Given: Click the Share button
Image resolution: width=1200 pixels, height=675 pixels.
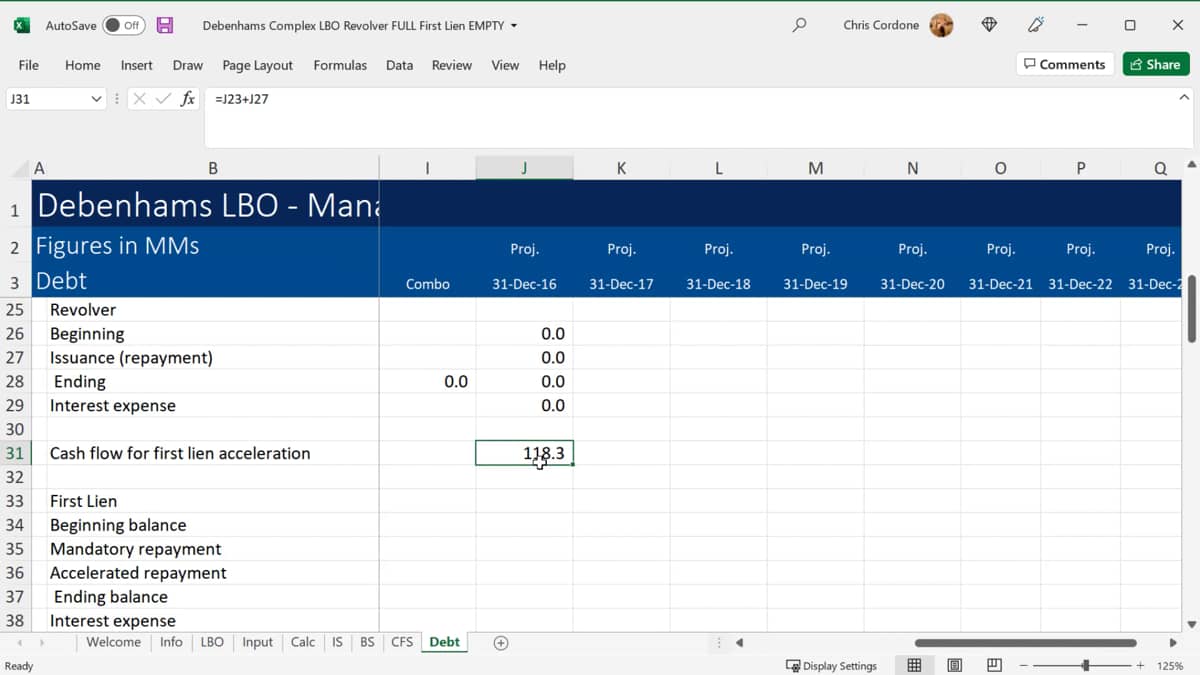Looking at the screenshot, I should point(1155,64).
